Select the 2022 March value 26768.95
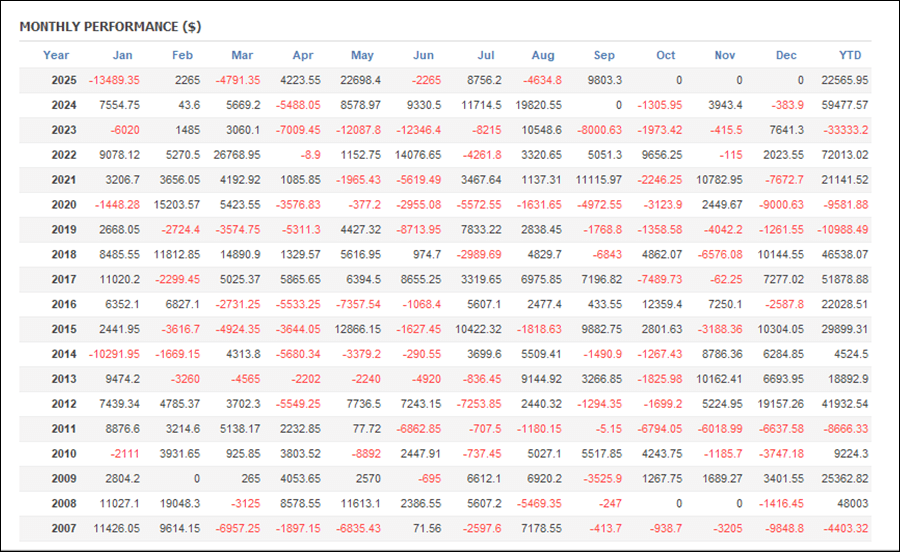 pos(236,155)
